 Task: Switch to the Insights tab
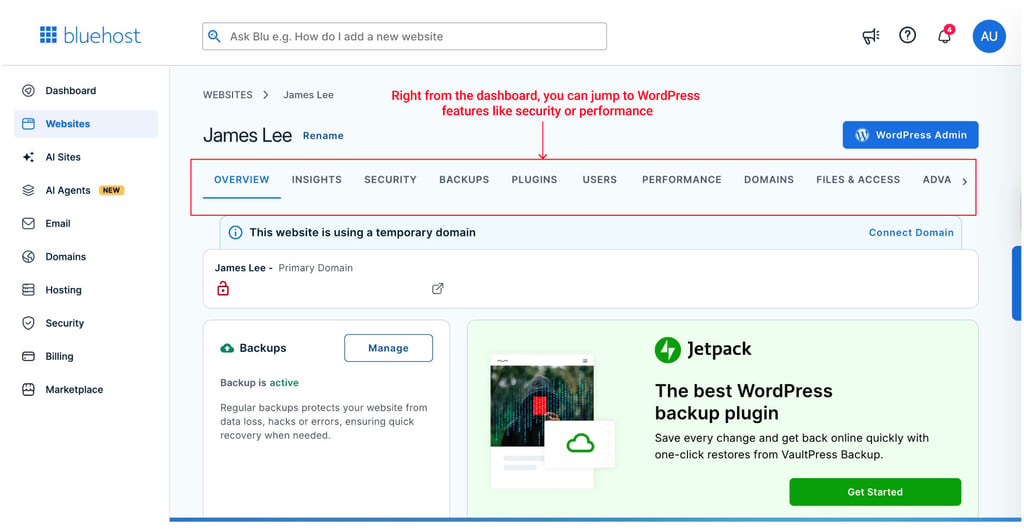coord(317,179)
